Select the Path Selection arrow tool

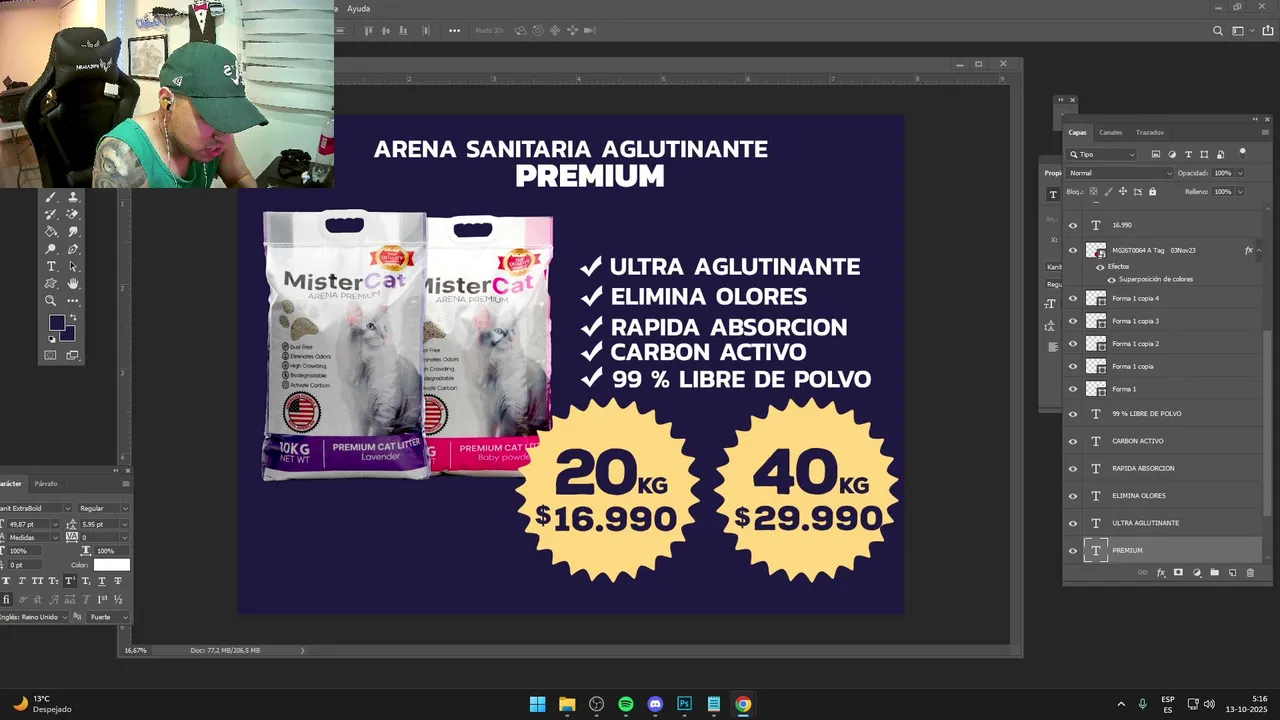72,266
